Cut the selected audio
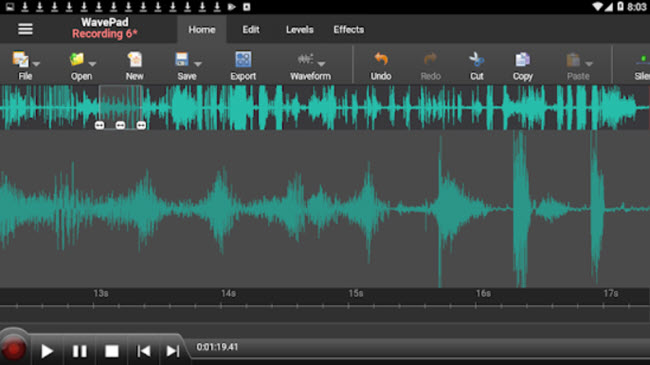The width and height of the screenshot is (650, 365). click(476, 66)
